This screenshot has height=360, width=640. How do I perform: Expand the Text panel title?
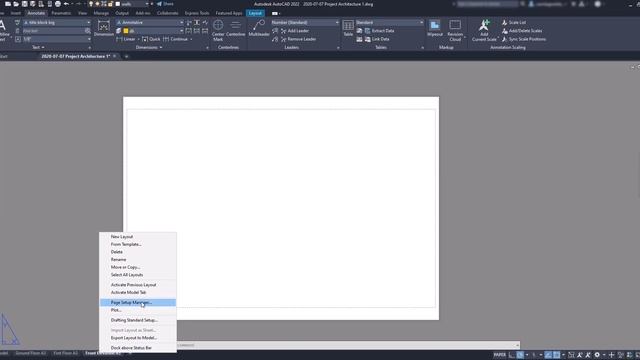pyautogui.click(x=38, y=47)
